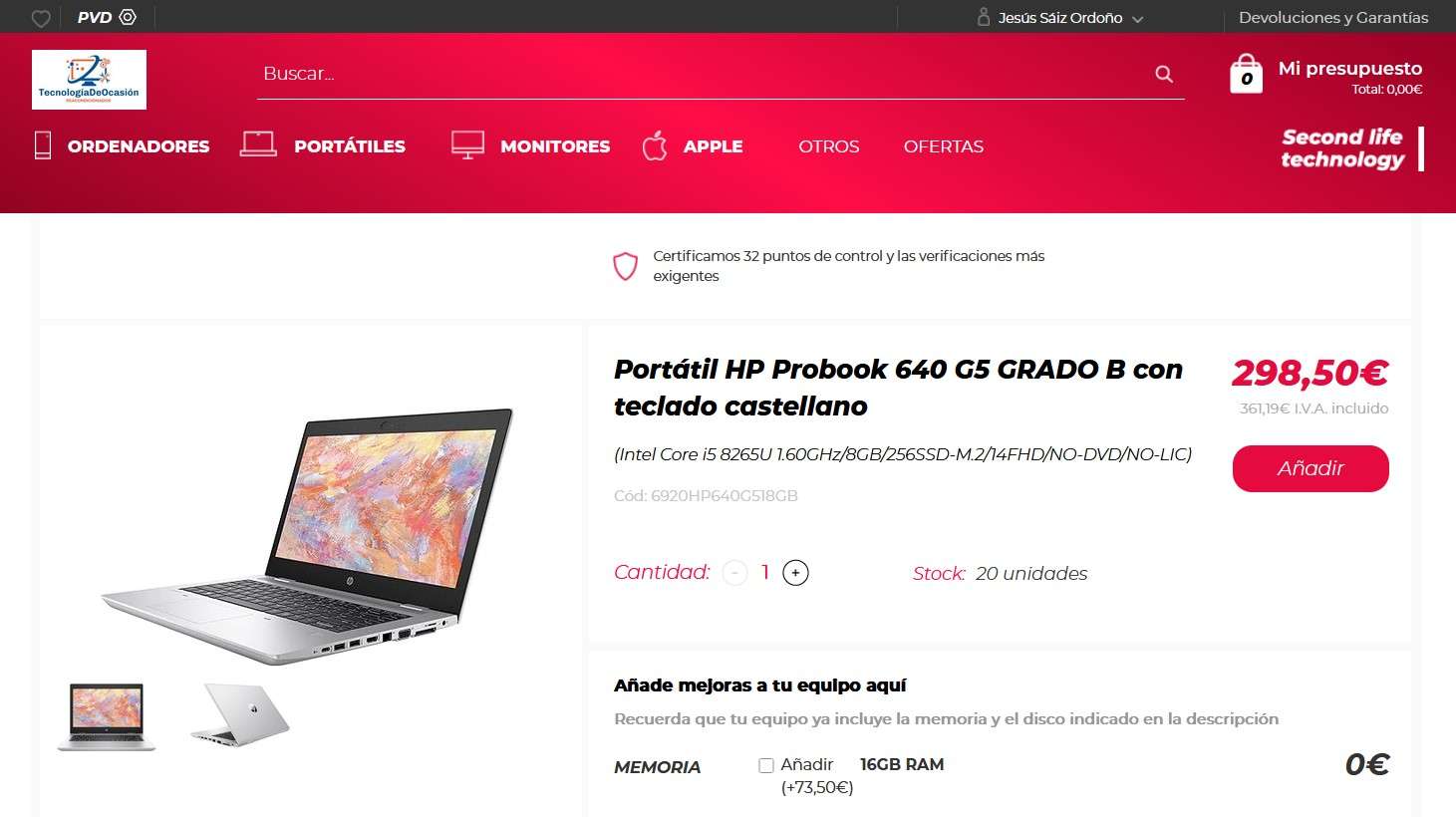Open Devoluciones y Garantías link
The image size is (1456, 817).
point(1333,17)
